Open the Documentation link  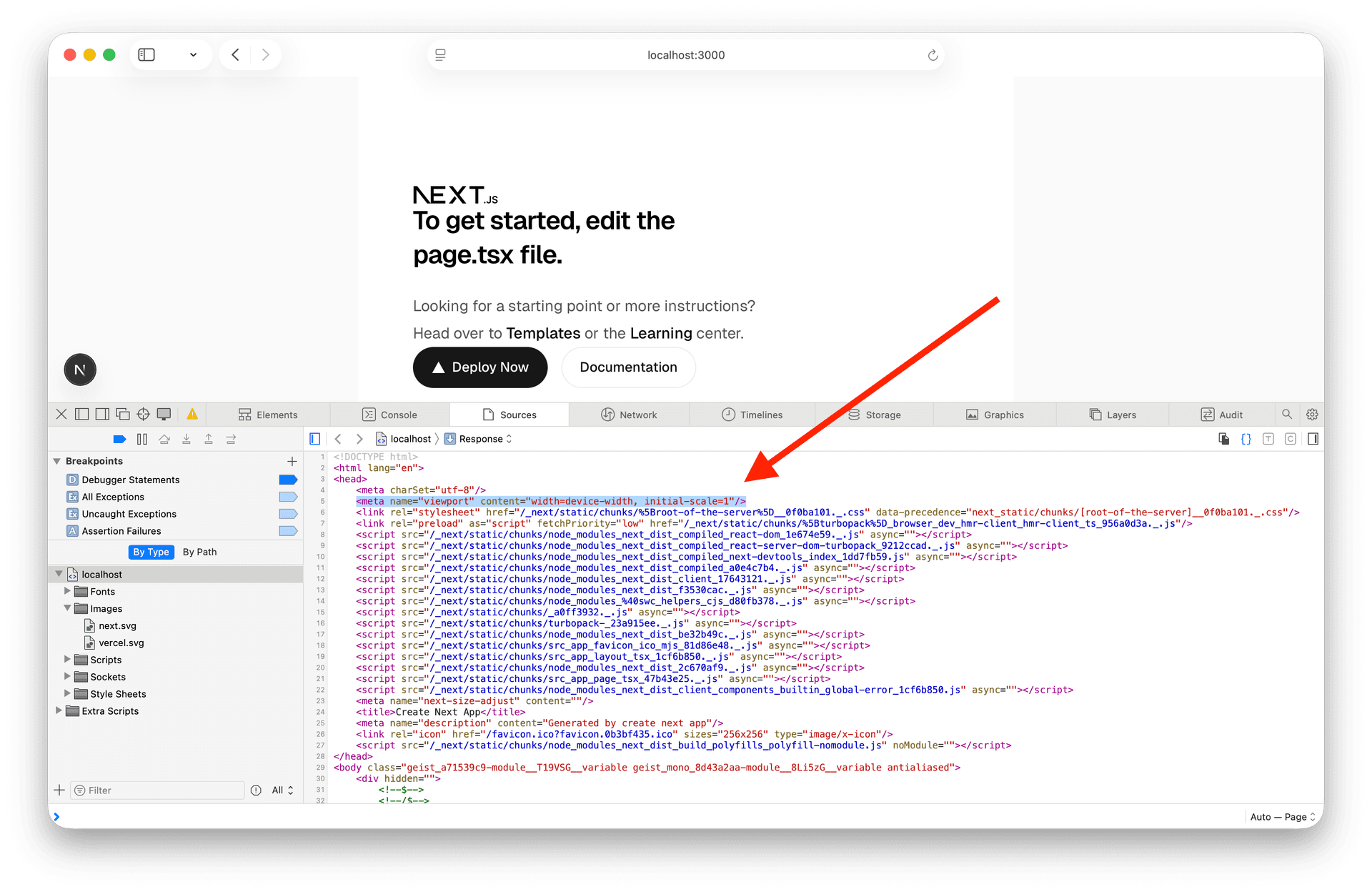628,367
